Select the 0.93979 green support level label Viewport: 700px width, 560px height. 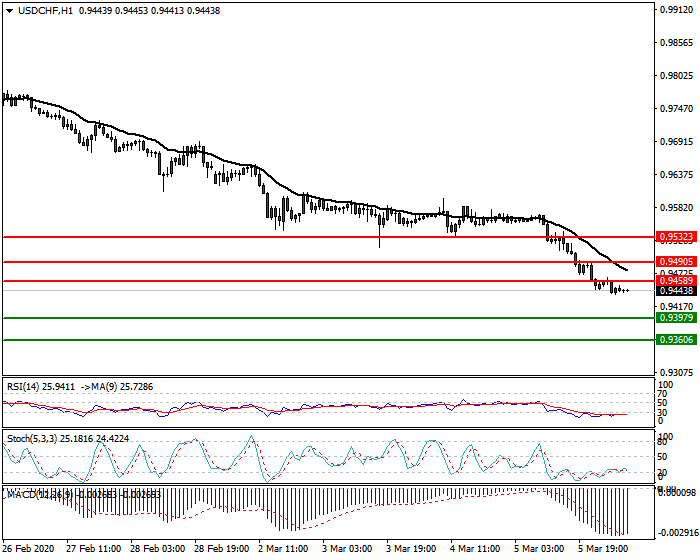[676, 318]
